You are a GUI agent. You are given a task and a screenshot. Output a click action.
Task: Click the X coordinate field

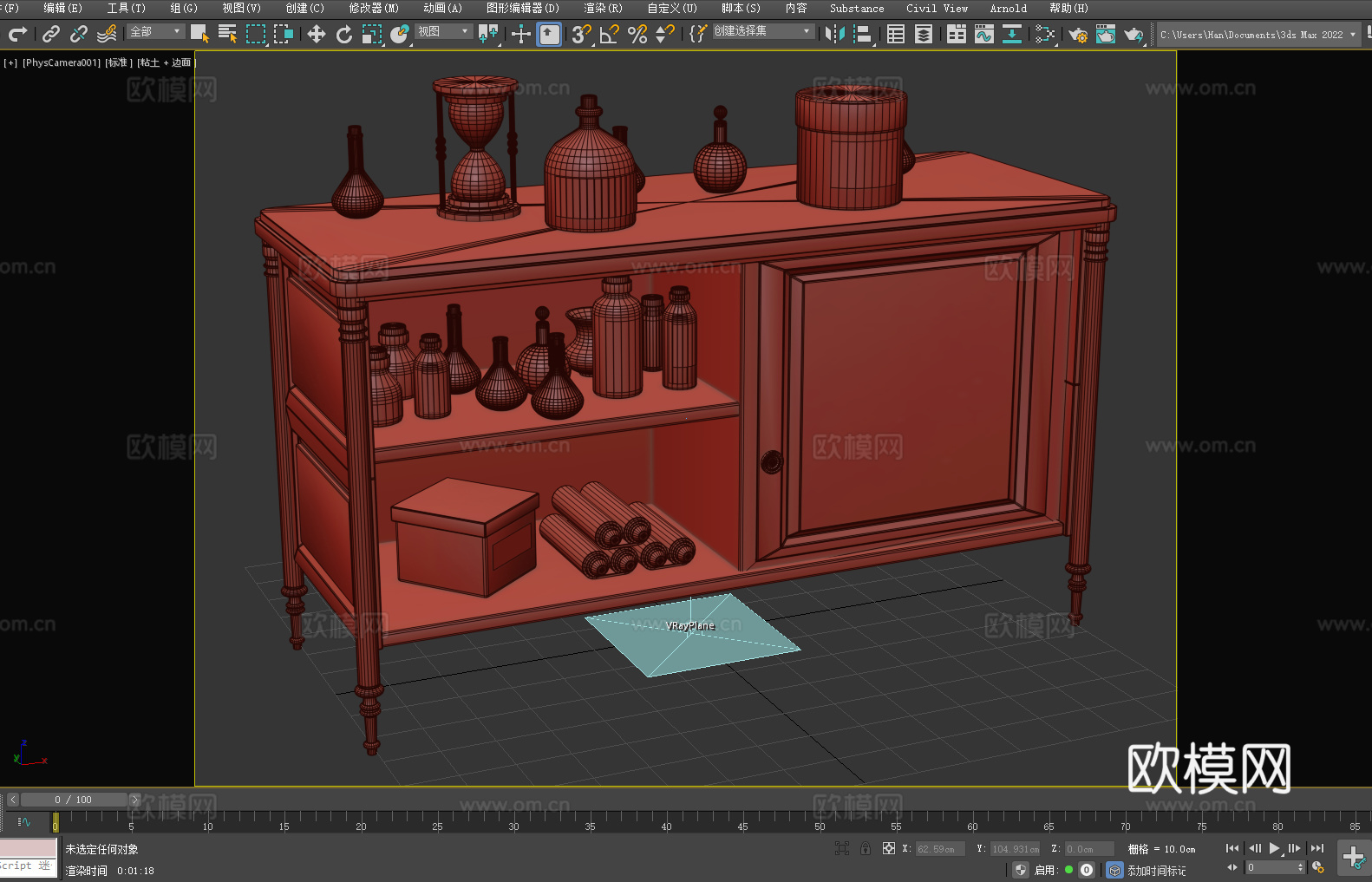[940, 849]
